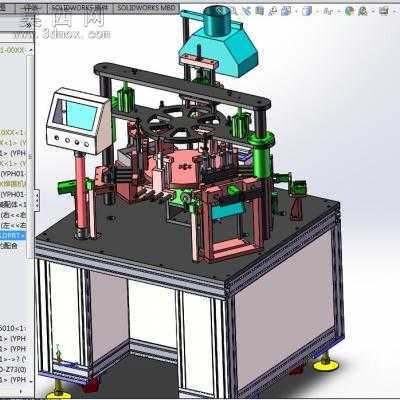Image resolution: width=400 pixels, height=400 pixels.
Task: Open the View Settings dropdown arrow
Action: coord(394,12)
